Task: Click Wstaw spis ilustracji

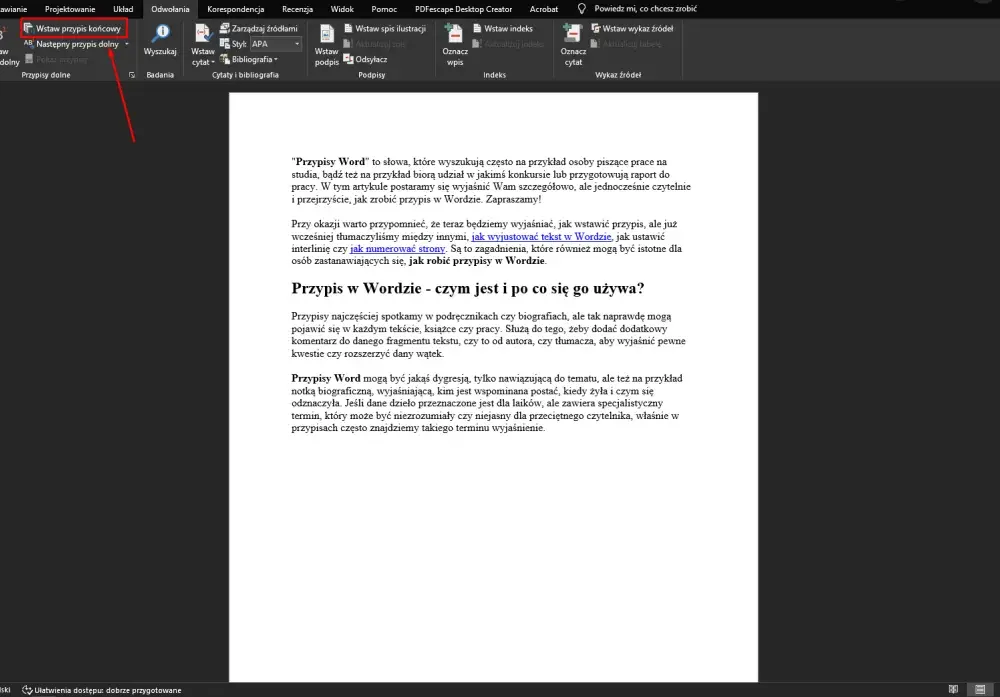Action: click(x=385, y=28)
